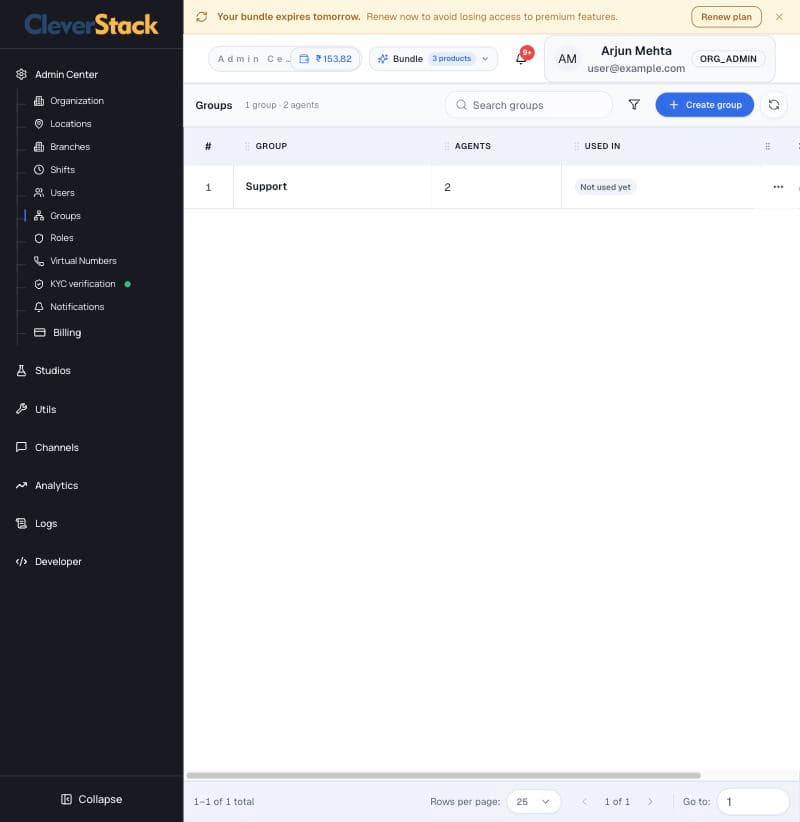The height and width of the screenshot is (822, 800).
Task: Click the Create group button
Action: point(704,105)
